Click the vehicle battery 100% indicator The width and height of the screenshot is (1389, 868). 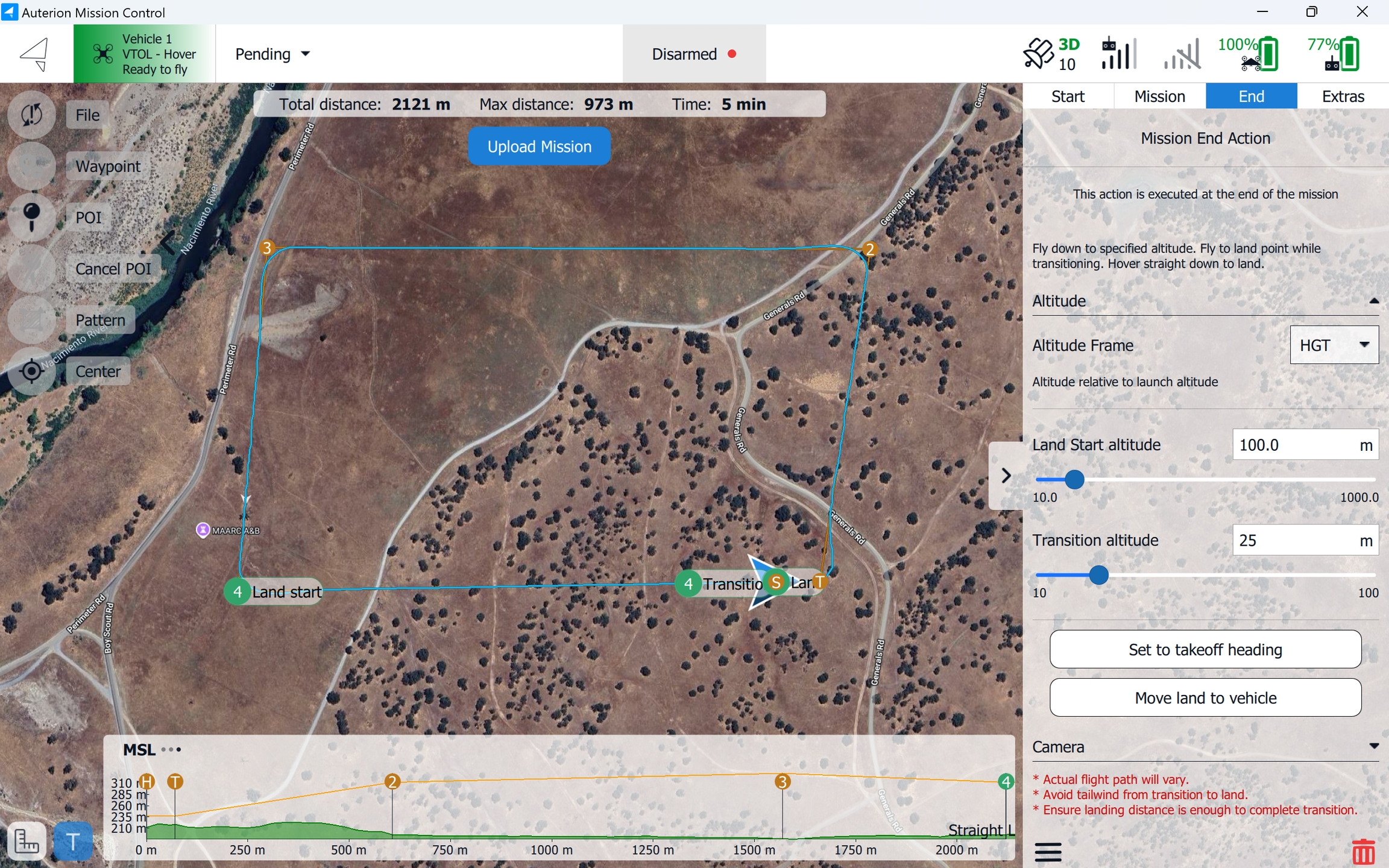tap(1248, 54)
